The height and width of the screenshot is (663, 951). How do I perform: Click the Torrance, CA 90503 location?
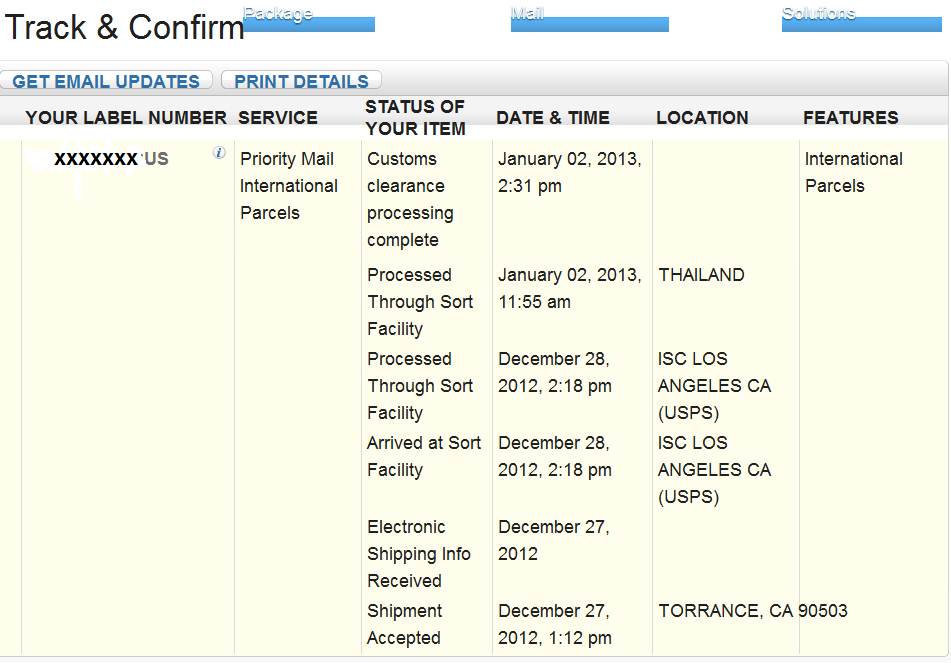[753, 611]
